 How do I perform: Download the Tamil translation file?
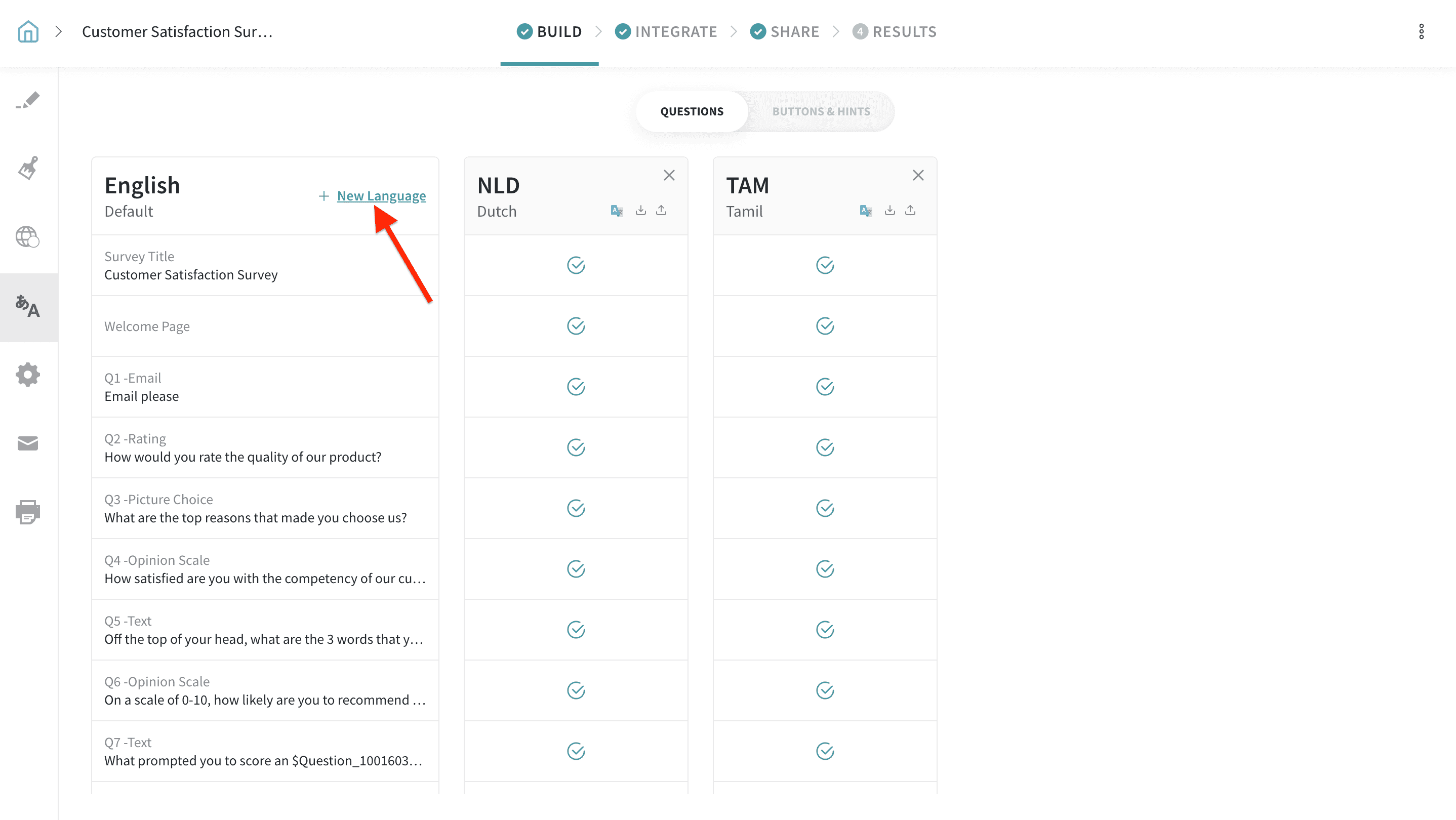click(x=889, y=211)
